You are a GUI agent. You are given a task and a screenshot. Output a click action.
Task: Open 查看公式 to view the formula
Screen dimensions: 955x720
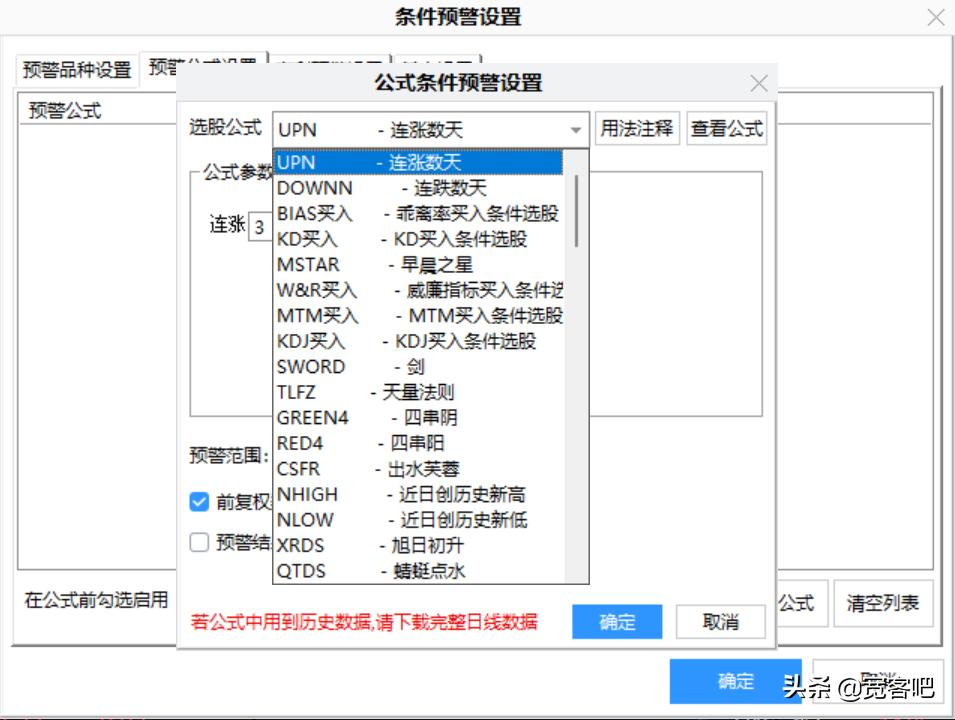click(726, 127)
